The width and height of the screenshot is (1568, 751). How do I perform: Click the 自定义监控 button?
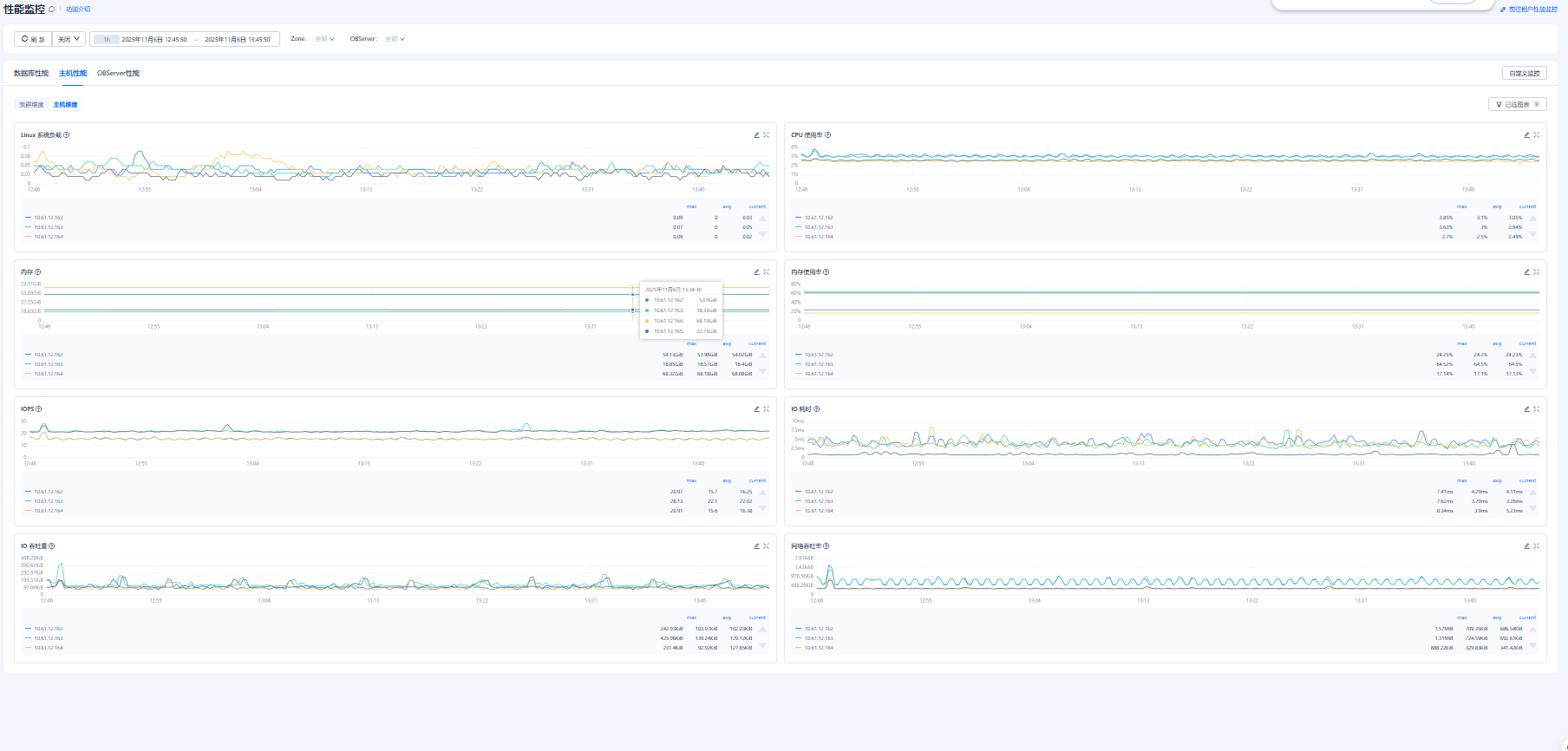[1524, 74]
